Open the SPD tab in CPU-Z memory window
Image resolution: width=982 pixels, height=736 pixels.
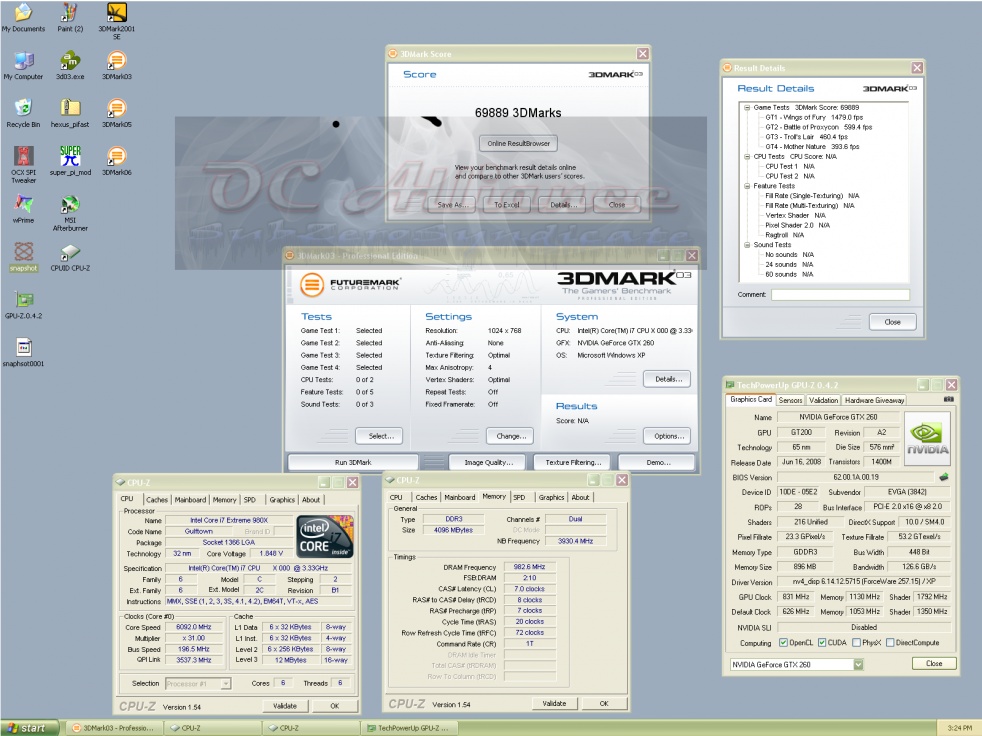pos(519,497)
